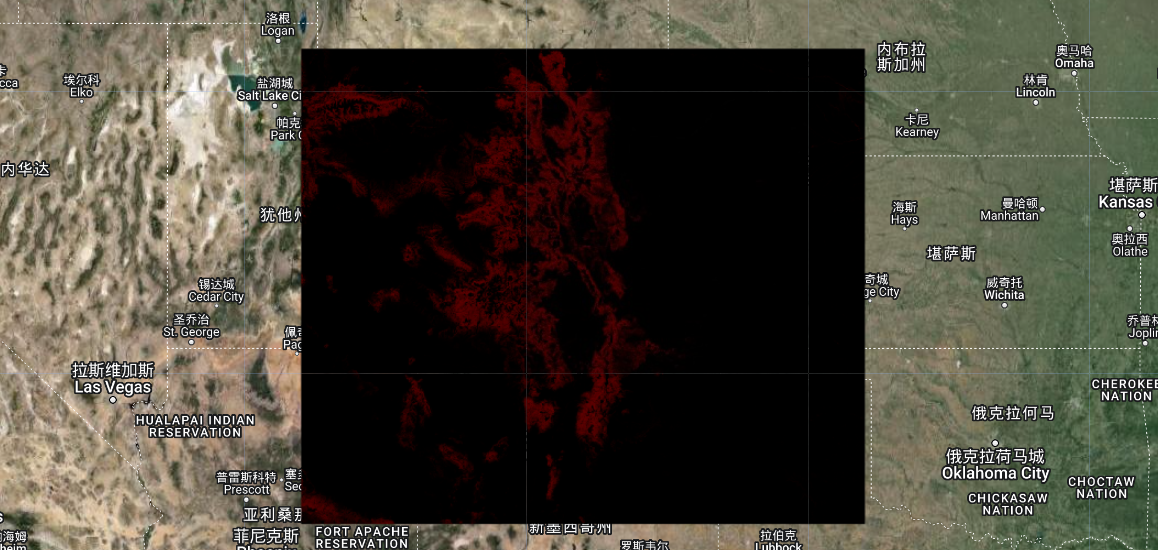Select the Elko (埃尔科) city label
The height and width of the screenshot is (550, 1158).
pos(81,86)
